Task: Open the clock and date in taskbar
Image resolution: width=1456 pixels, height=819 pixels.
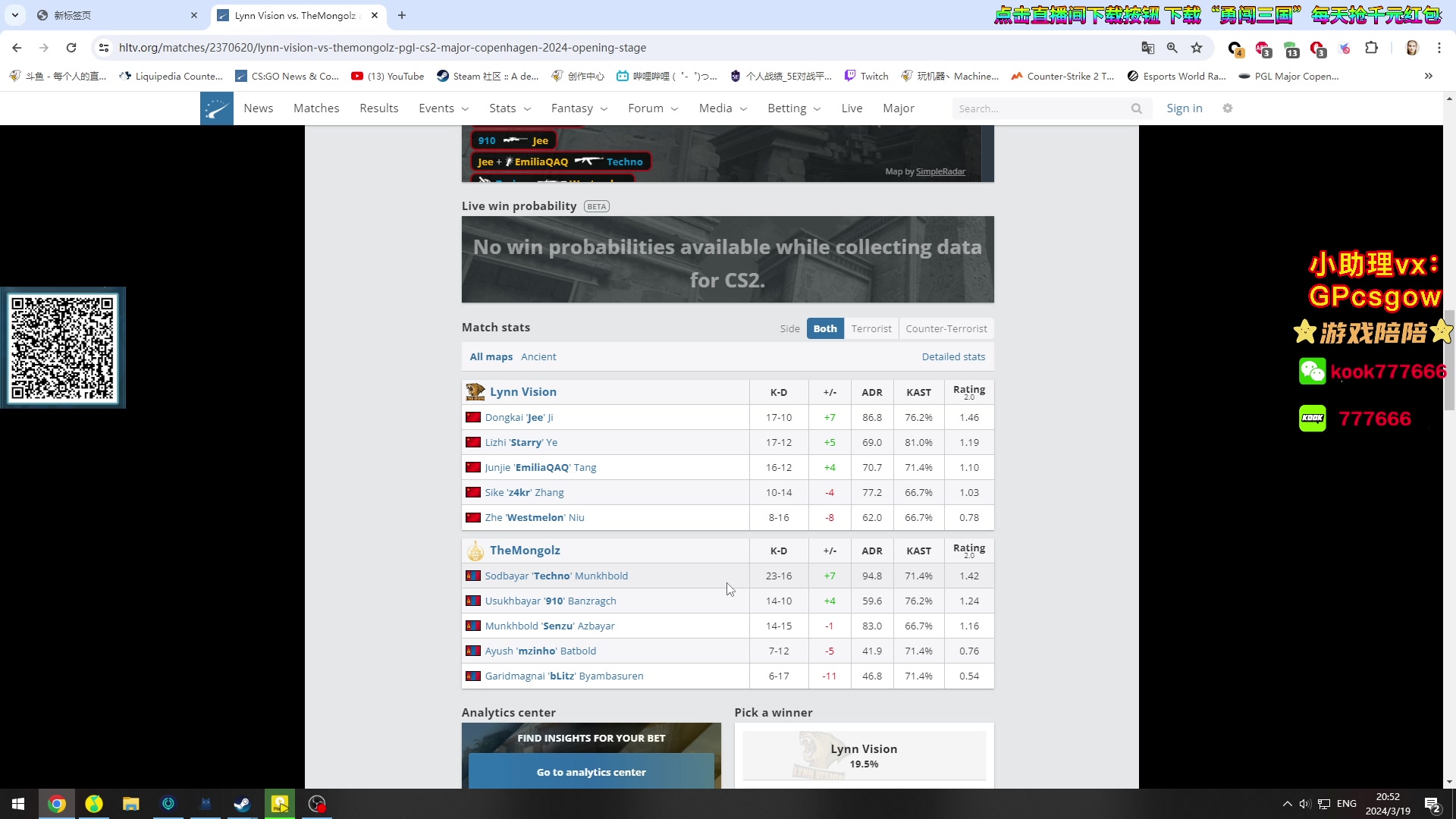Action: [1388, 804]
